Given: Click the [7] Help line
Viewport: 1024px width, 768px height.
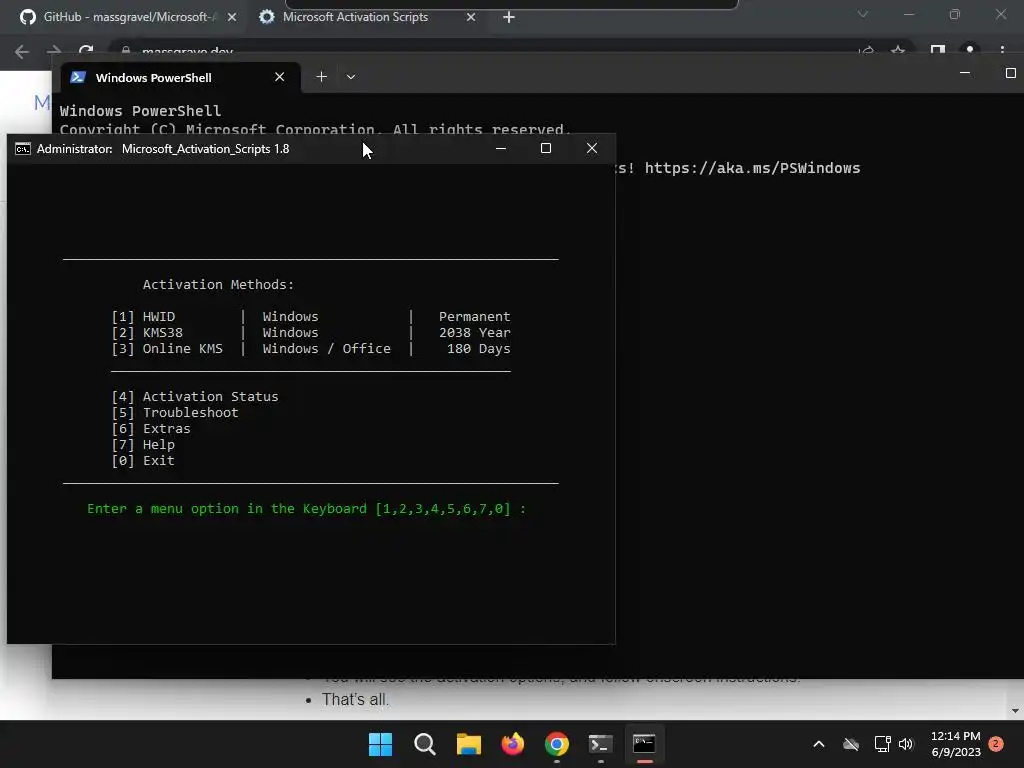Looking at the screenshot, I should point(143,445).
